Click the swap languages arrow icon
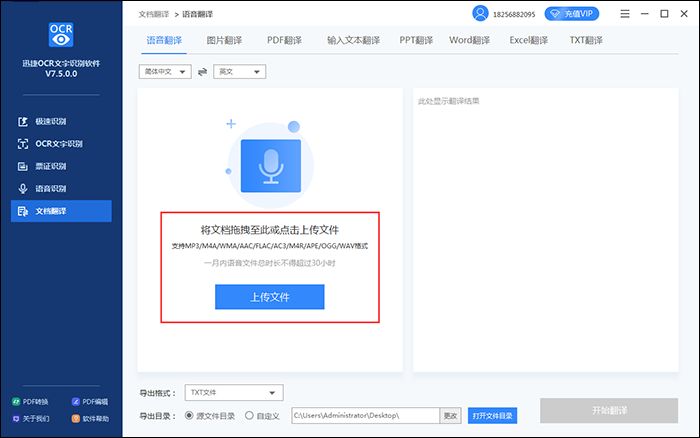Image resolution: width=700 pixels, height=438 pixels. click(x=203, y=72)
